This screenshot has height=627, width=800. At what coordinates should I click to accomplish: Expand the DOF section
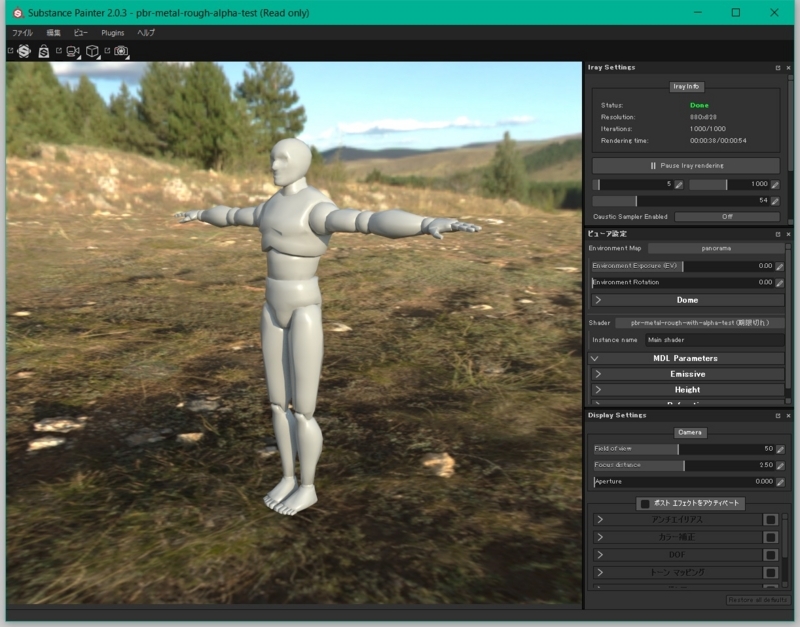tap(678, 555)
